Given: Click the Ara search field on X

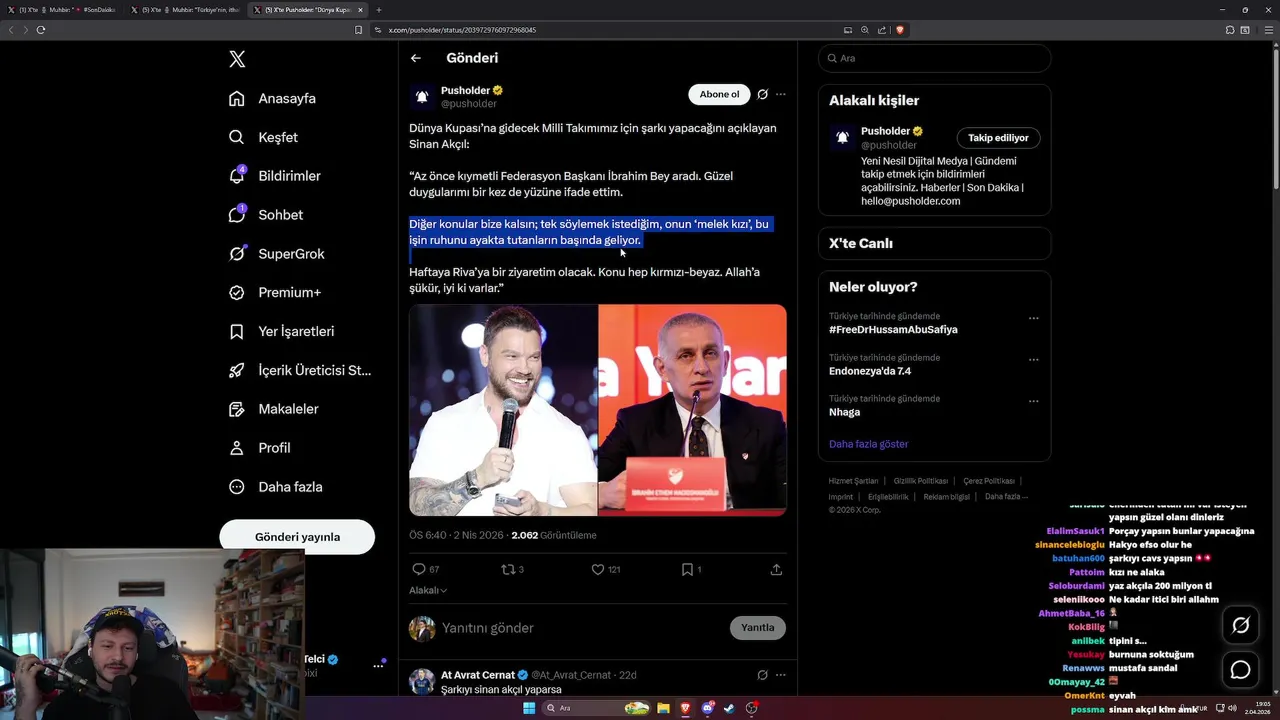Looking at the screenshot, I should (935, 58).
